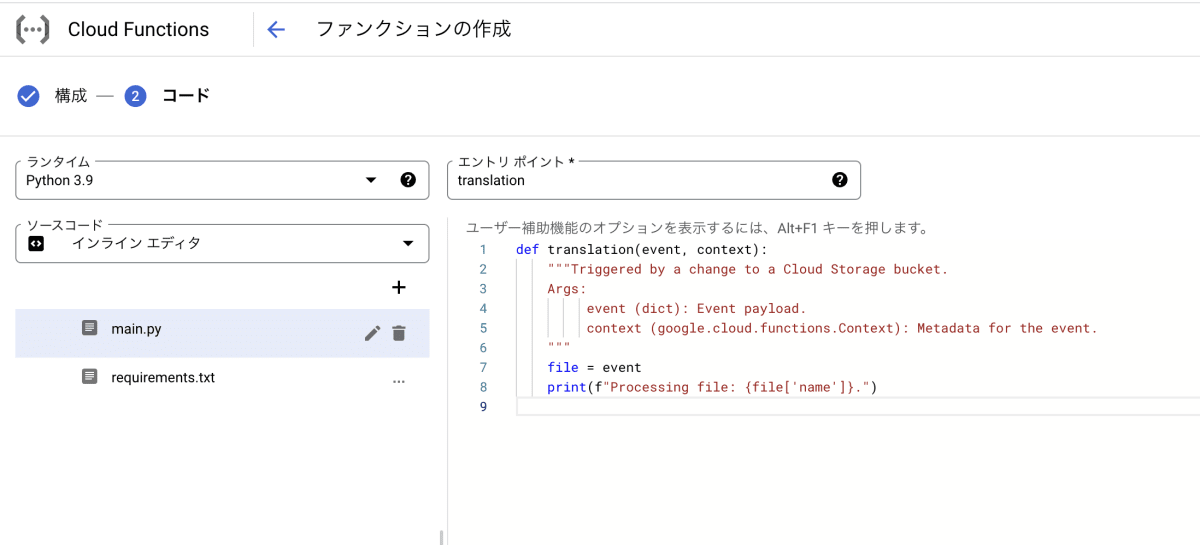Click the Cloud Functions logo icon

32,30
